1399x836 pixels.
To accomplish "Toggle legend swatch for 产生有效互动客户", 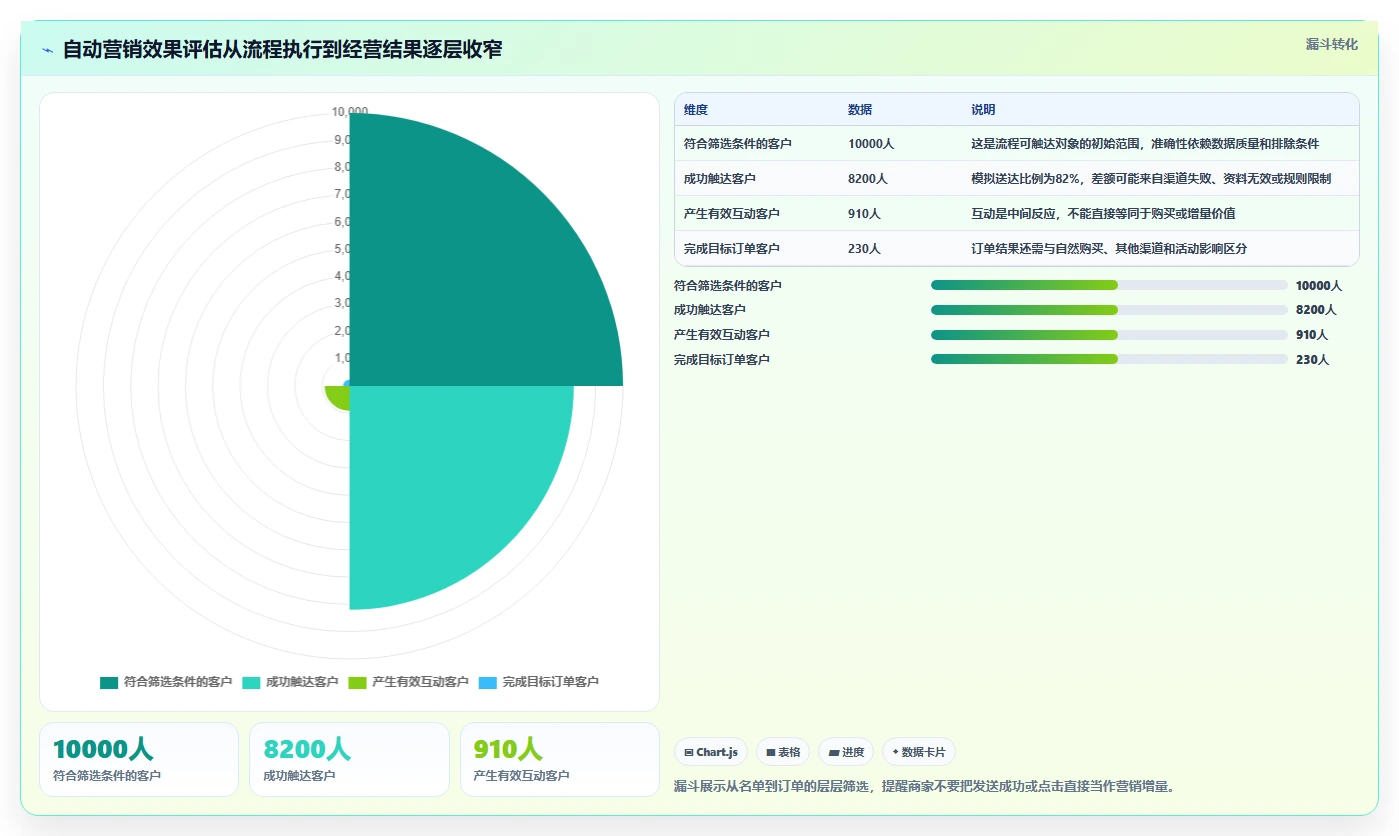I will pyautogui.click(x=357, y=682).
